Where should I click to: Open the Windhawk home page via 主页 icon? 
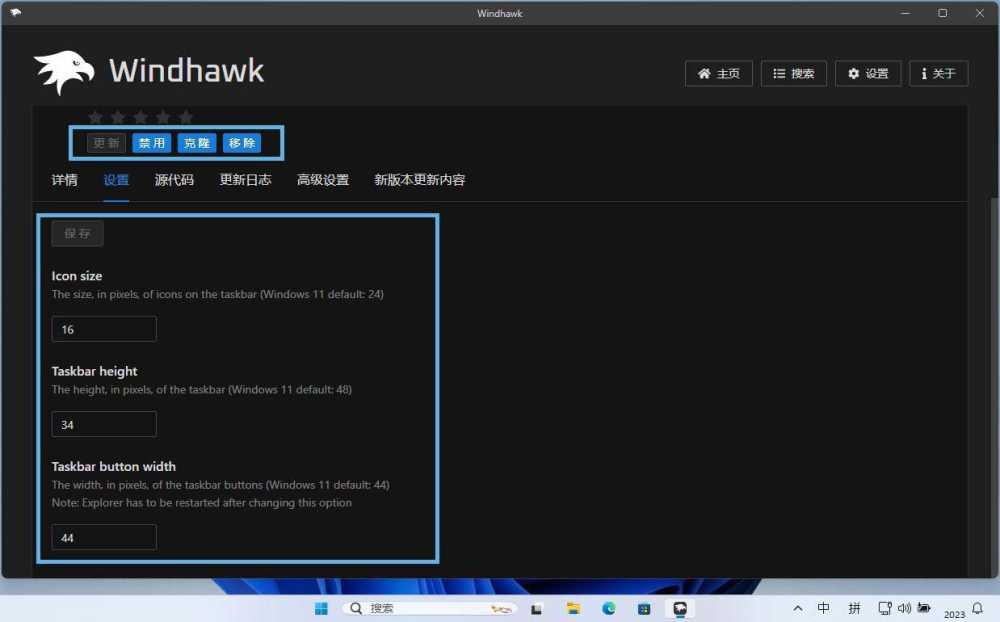718,73
